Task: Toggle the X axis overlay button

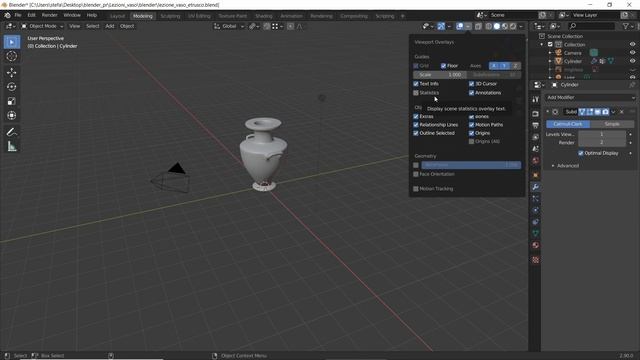Action: click(x=494, y=66)
